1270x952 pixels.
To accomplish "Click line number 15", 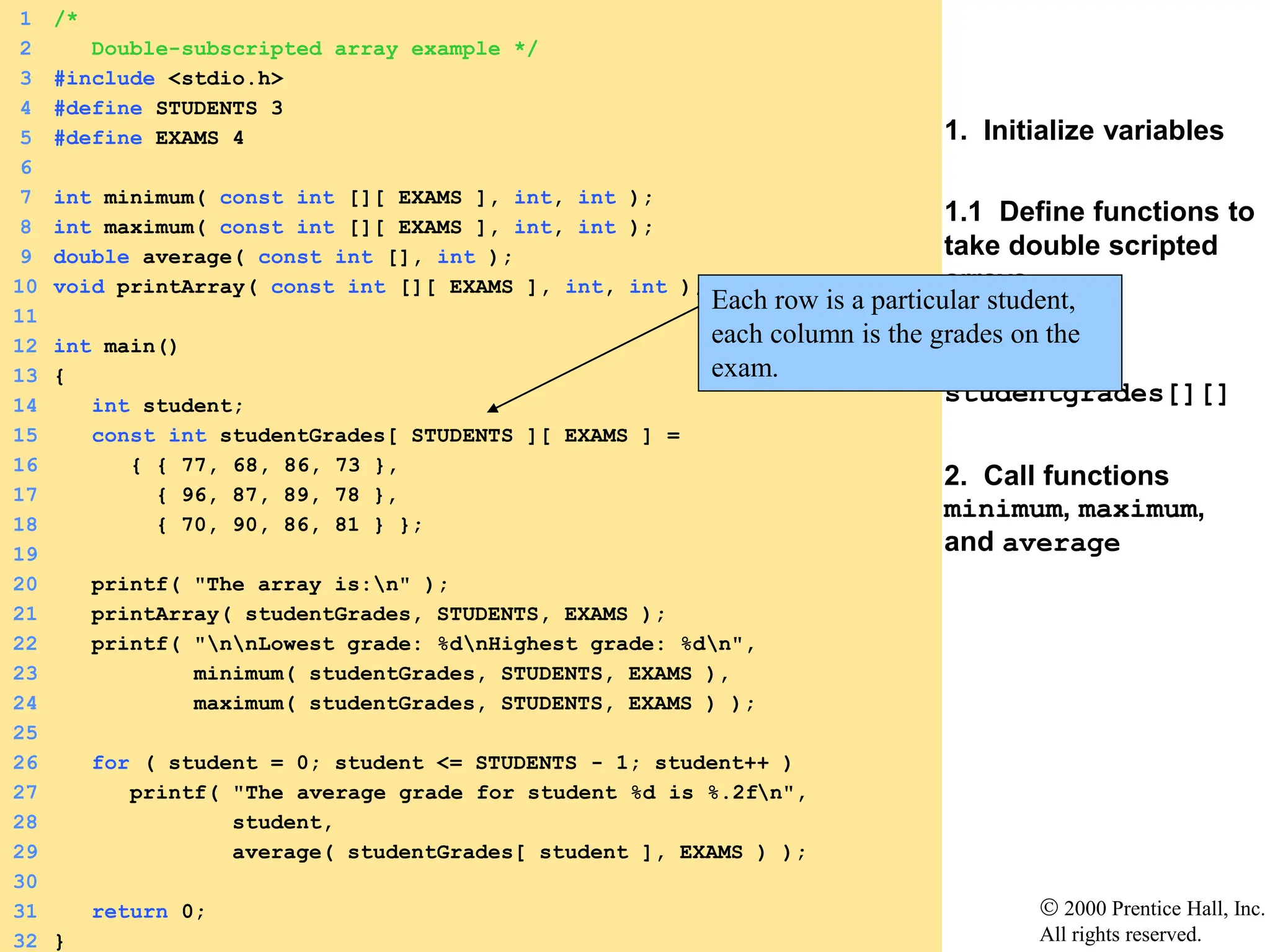I will coord(25,436).
